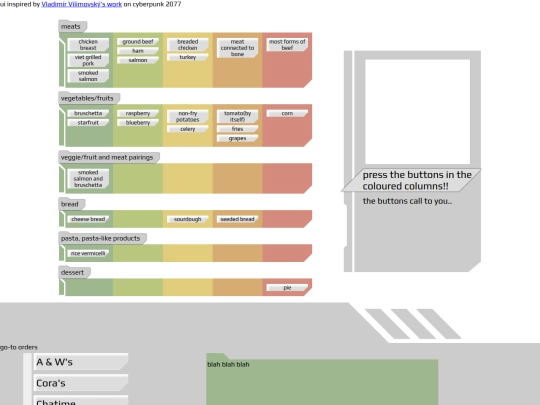
Task: Click the grapes button
Action: 237,138
